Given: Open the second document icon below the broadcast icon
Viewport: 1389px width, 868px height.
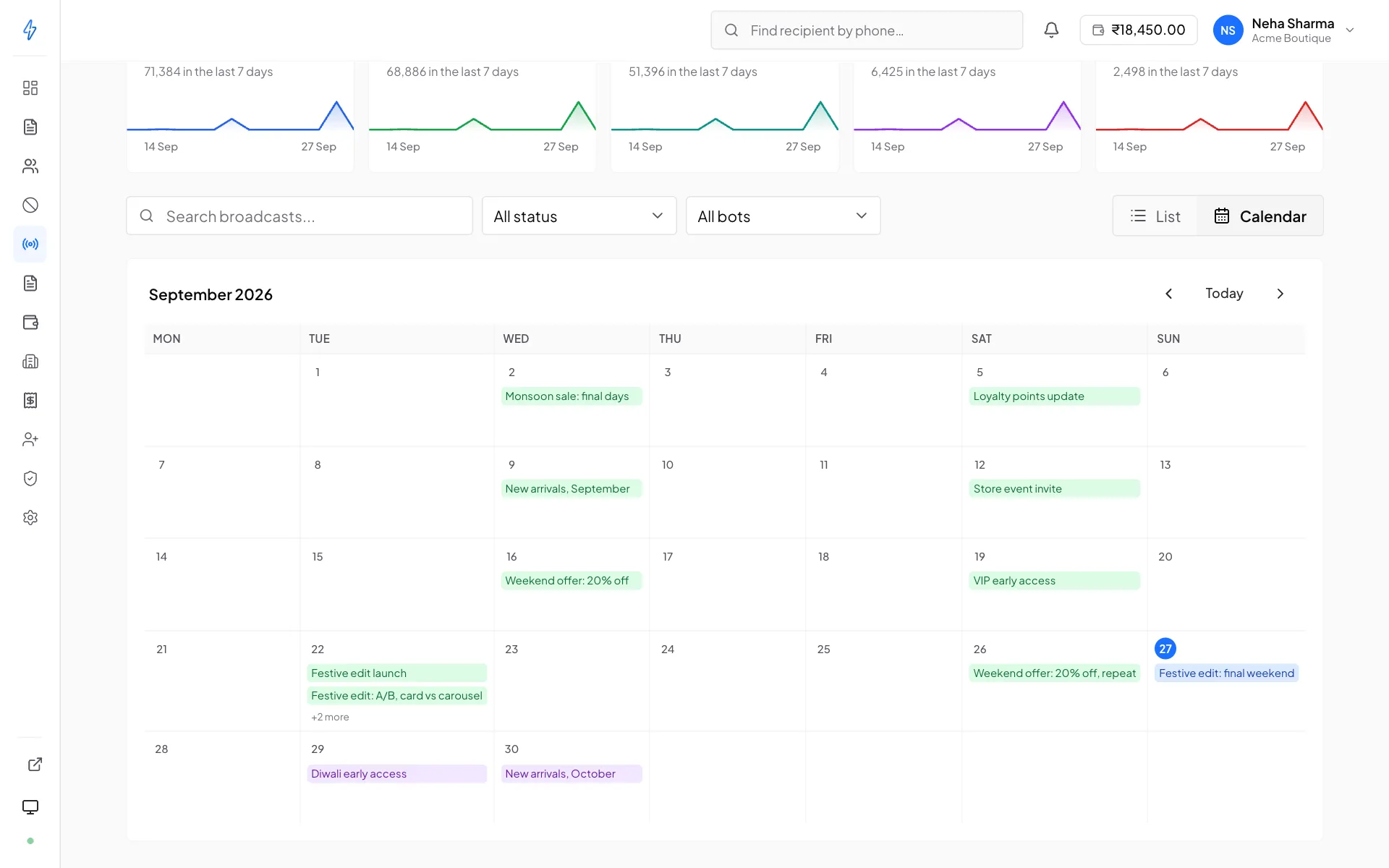Looking at the screenshot, I should click(x=30, y=284).
